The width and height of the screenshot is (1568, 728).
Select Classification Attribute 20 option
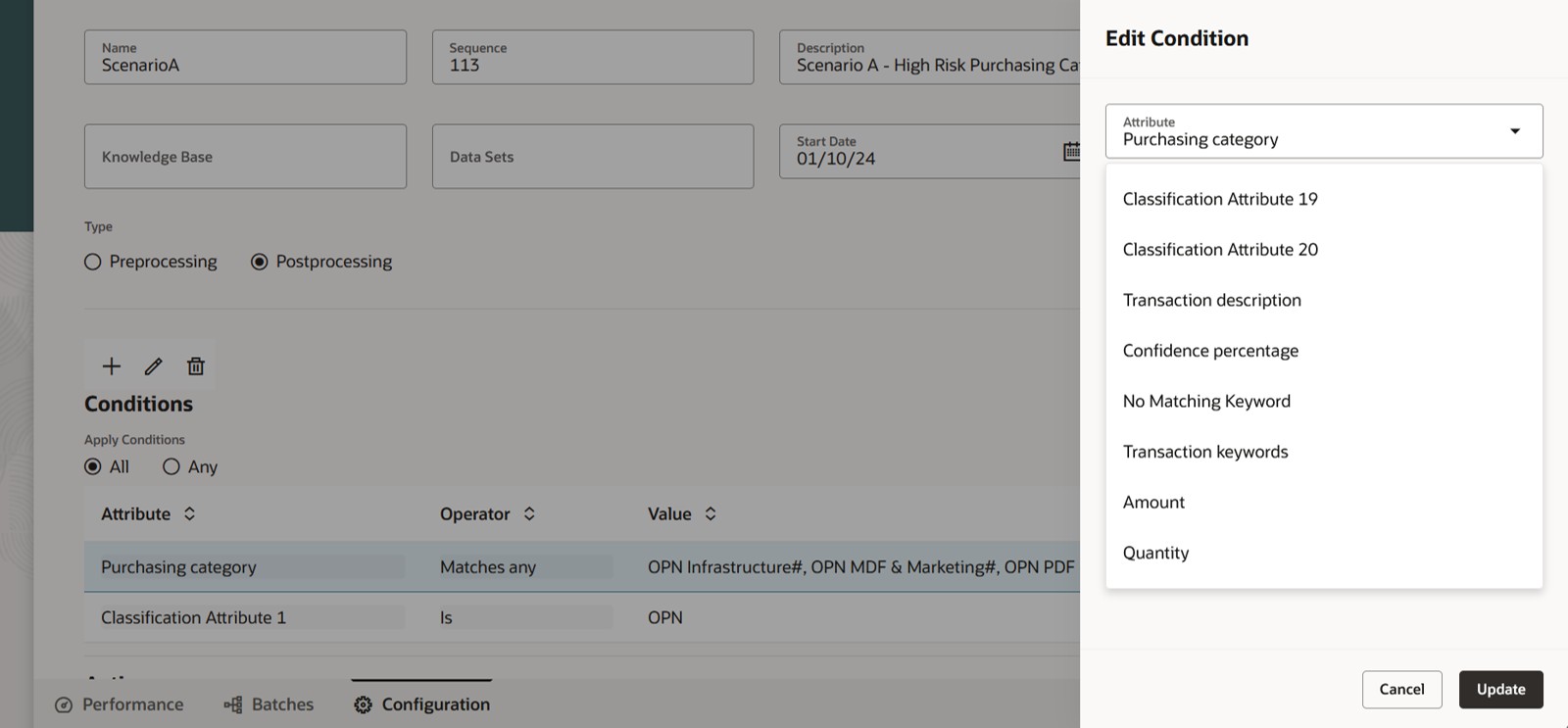tap(1324, 250)
